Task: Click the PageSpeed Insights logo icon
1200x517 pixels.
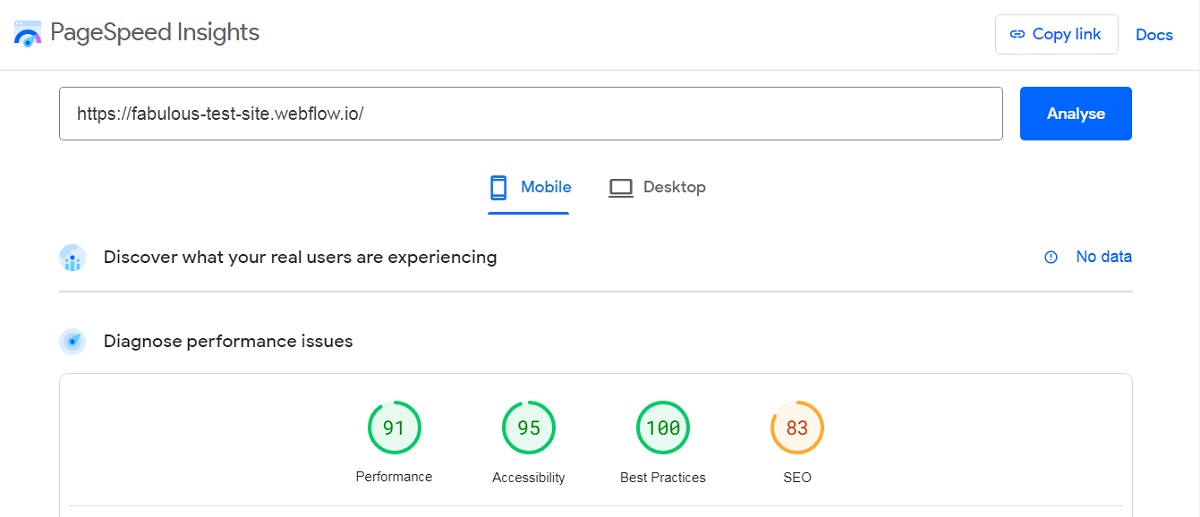Action: [x=27, y=33]
